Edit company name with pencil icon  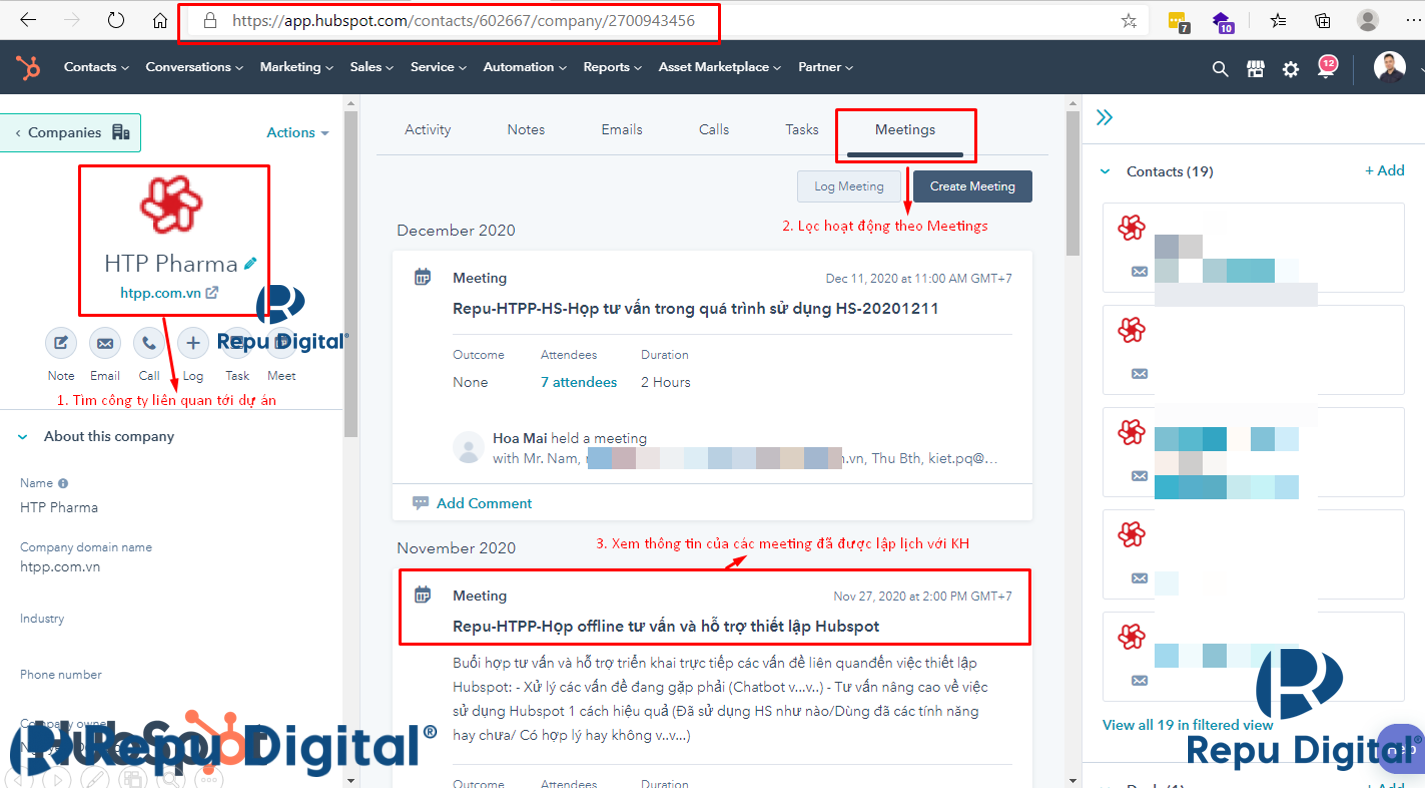click(x=250, y=263)
